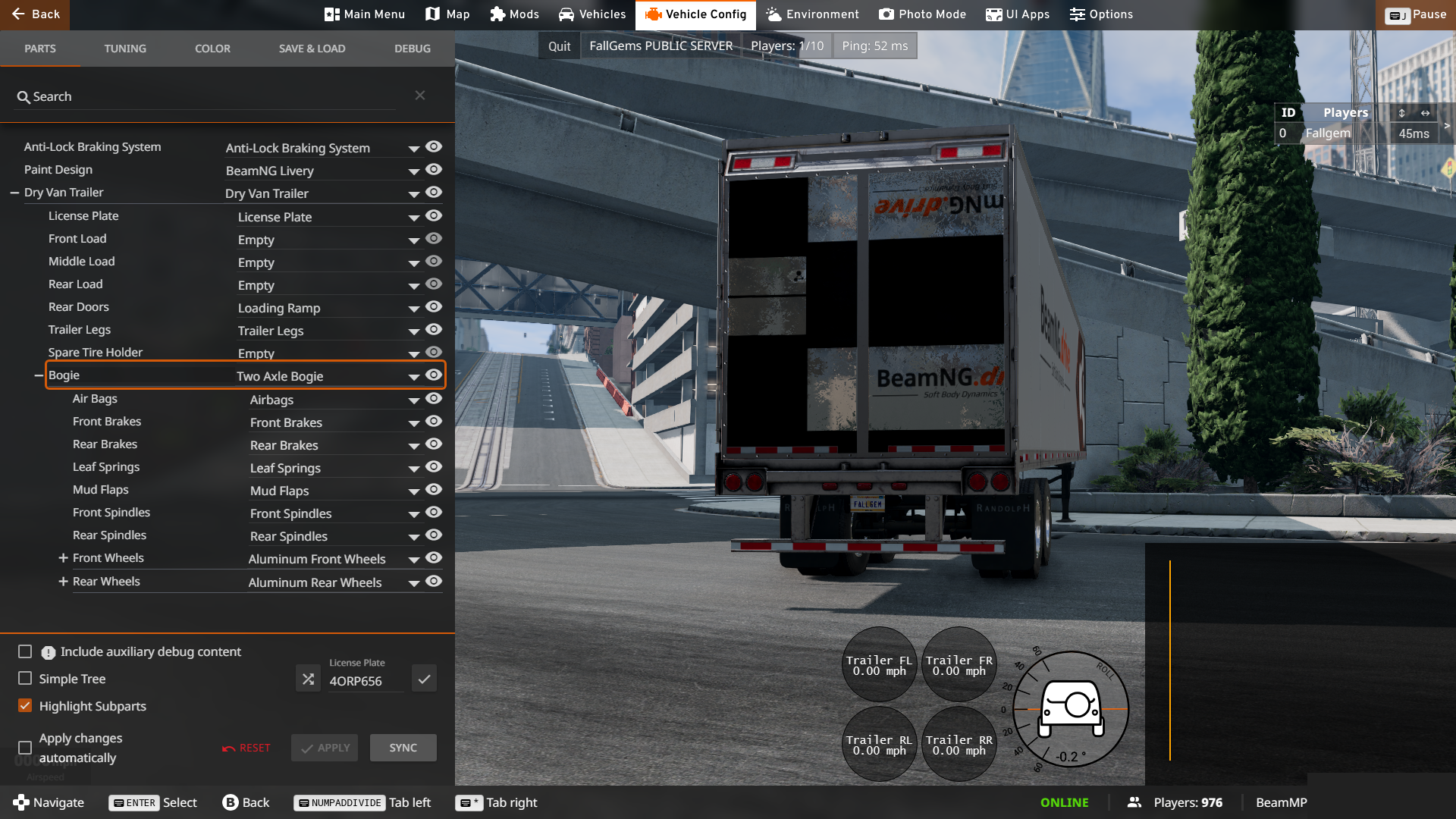Open the BeamNG Livery paint design dropdown

322,171
